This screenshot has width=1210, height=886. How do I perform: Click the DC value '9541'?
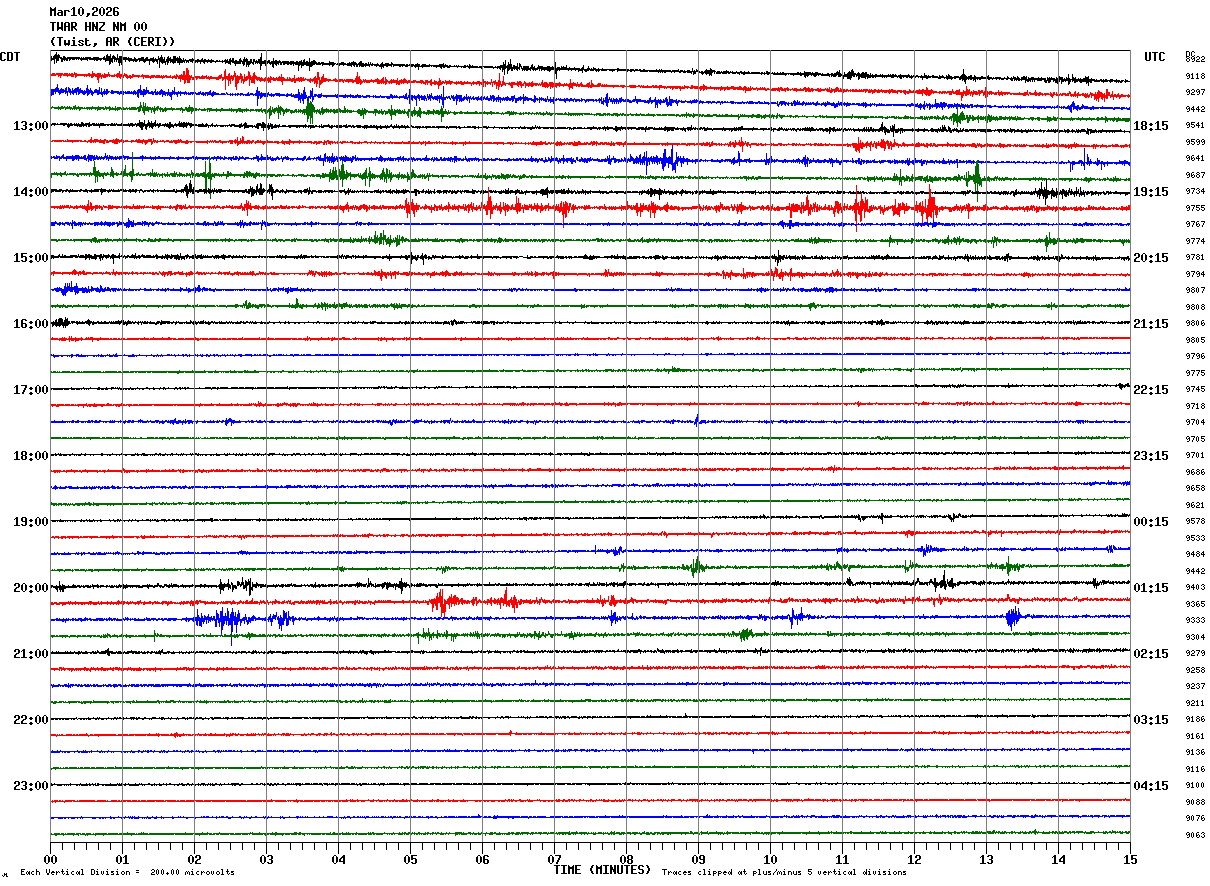coord(1195,126)
